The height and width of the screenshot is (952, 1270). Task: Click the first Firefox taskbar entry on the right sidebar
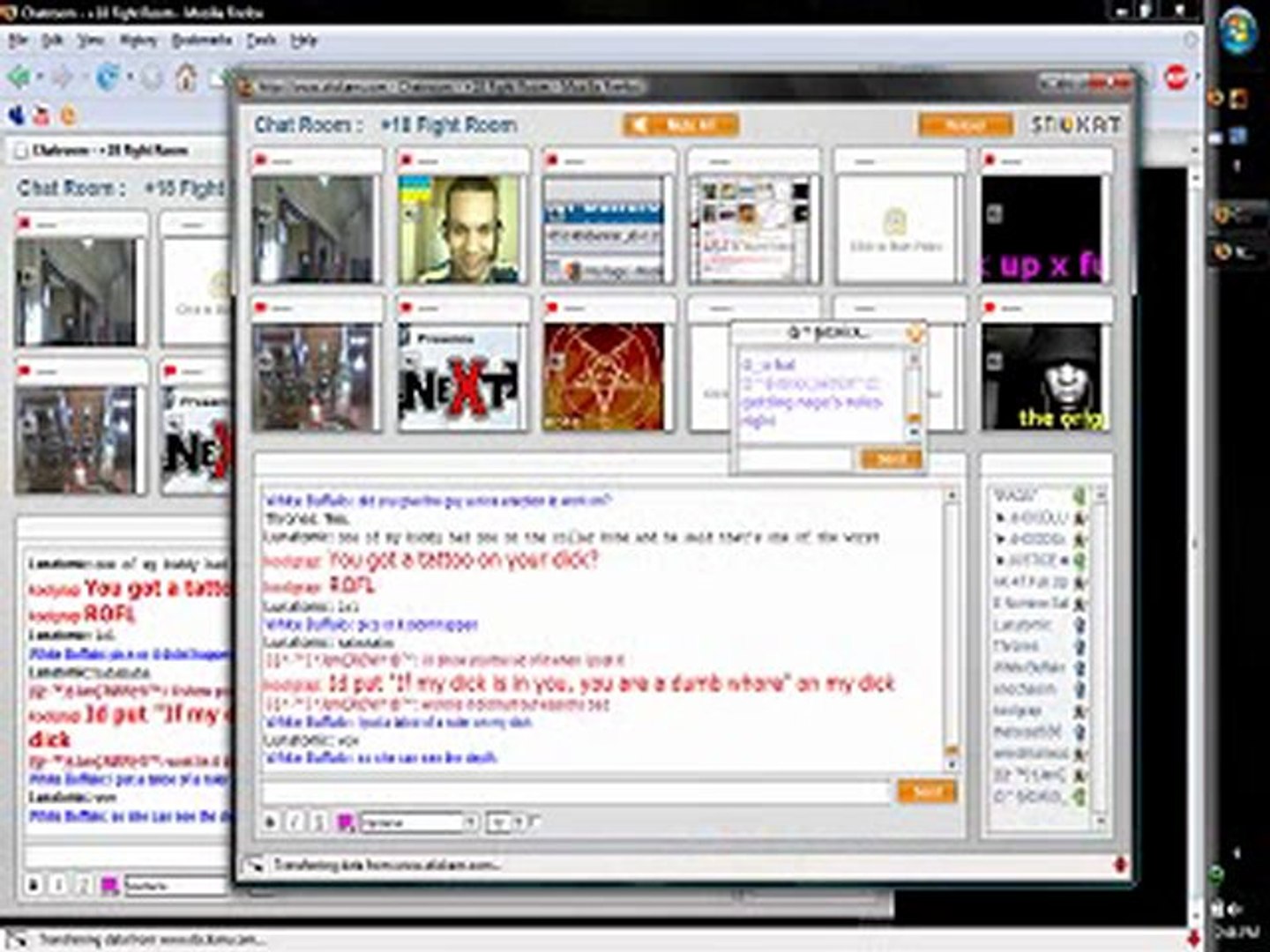click(1238, 213)
